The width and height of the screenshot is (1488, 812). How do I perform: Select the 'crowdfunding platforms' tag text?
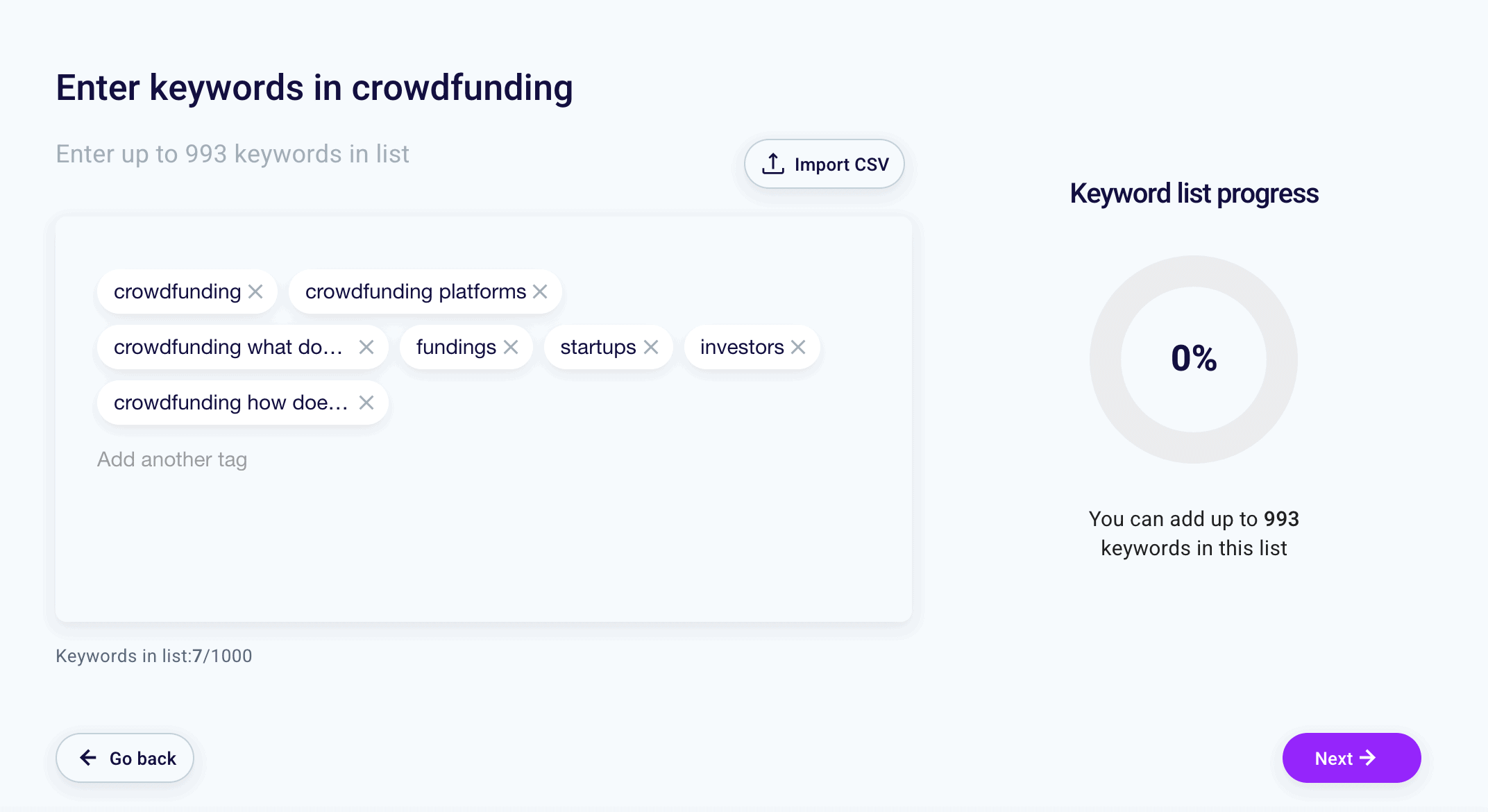(416, 291)
